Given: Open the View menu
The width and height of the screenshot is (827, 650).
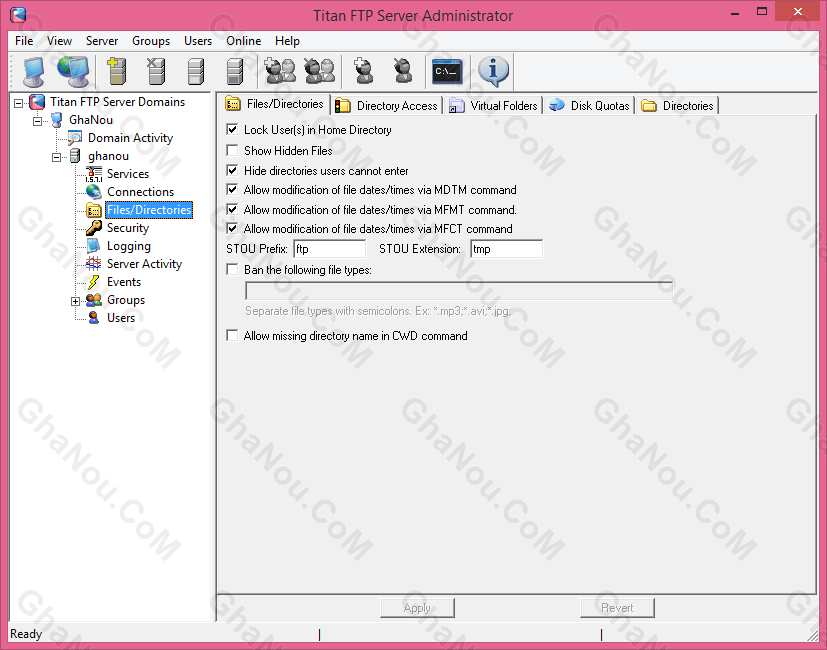Looking at the screenshot, I should coord(59,41).
